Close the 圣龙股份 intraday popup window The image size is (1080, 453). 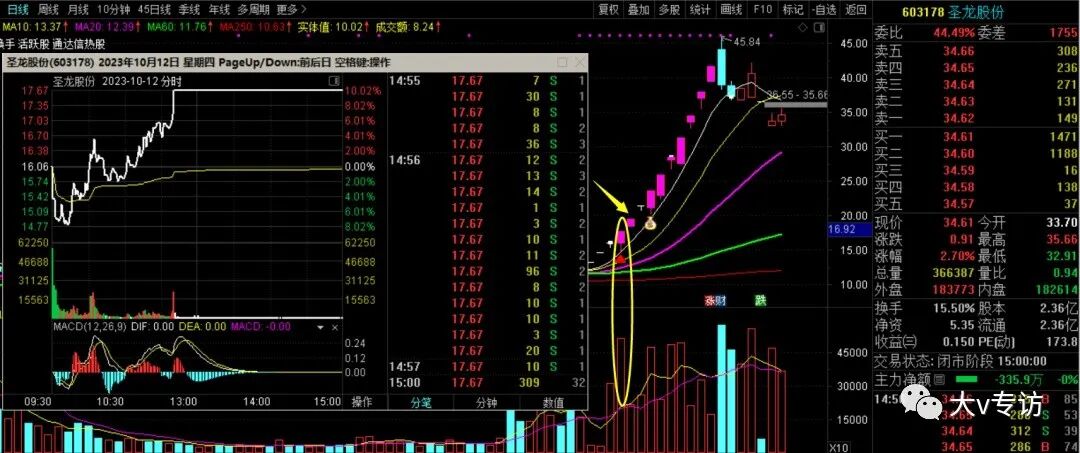(x=579, y=62)
